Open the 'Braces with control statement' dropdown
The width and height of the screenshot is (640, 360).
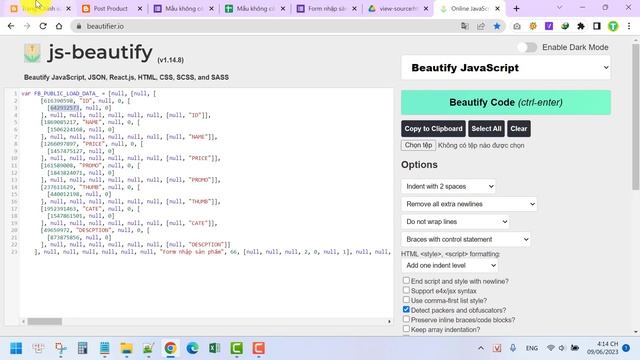tap(465, 239)
